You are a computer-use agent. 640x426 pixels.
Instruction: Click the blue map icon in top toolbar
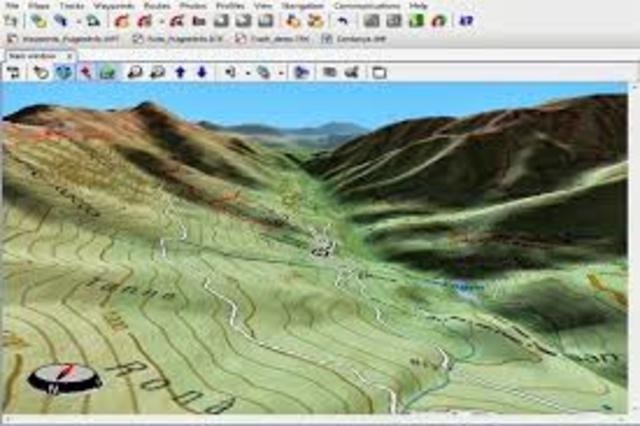coord(61,20)
